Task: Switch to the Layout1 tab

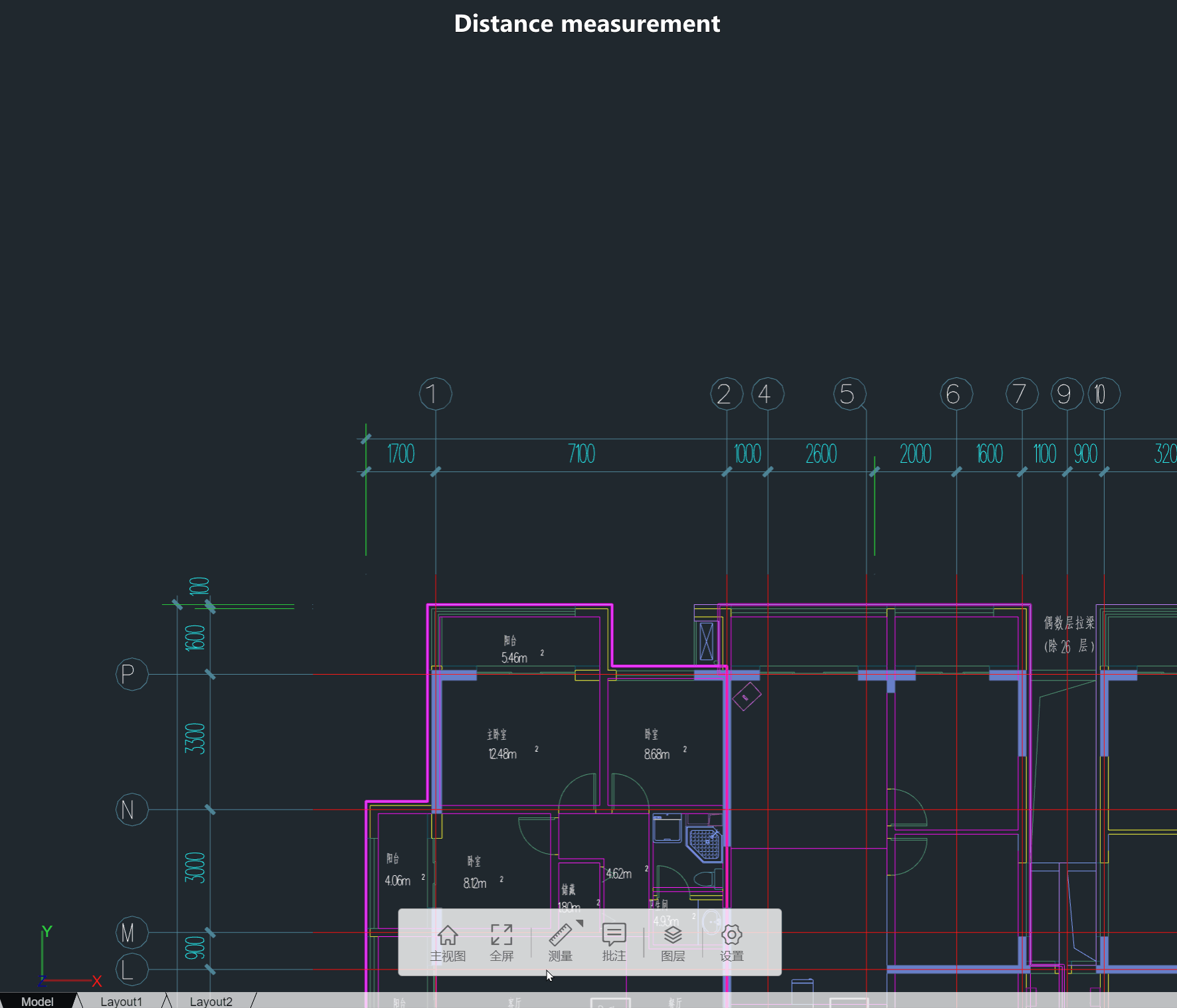Action: tap(122, 1001)
